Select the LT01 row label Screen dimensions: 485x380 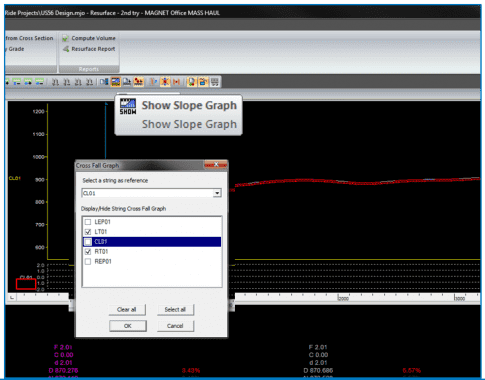pos(100,232)
